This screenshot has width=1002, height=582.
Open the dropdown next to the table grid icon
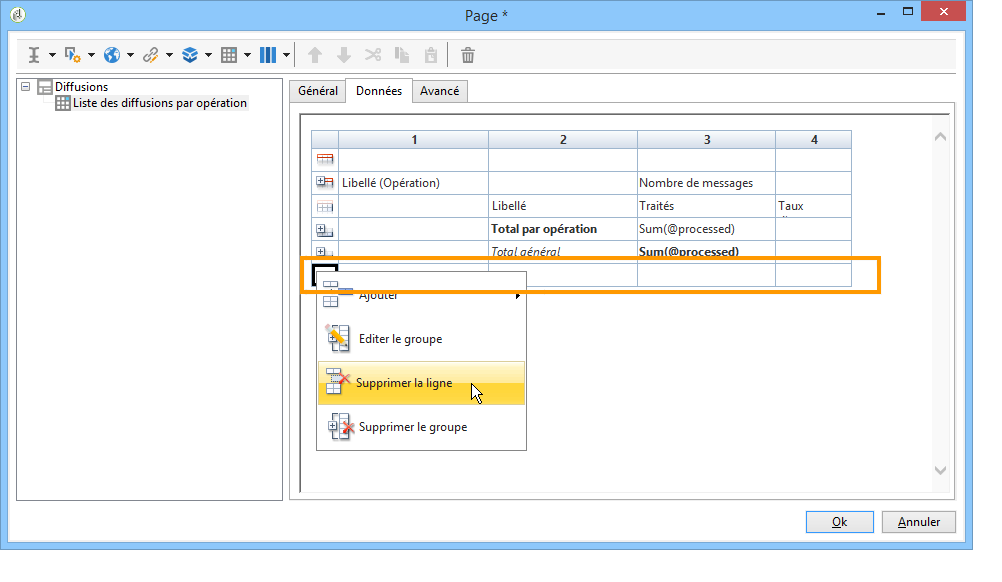coord(247,56)
